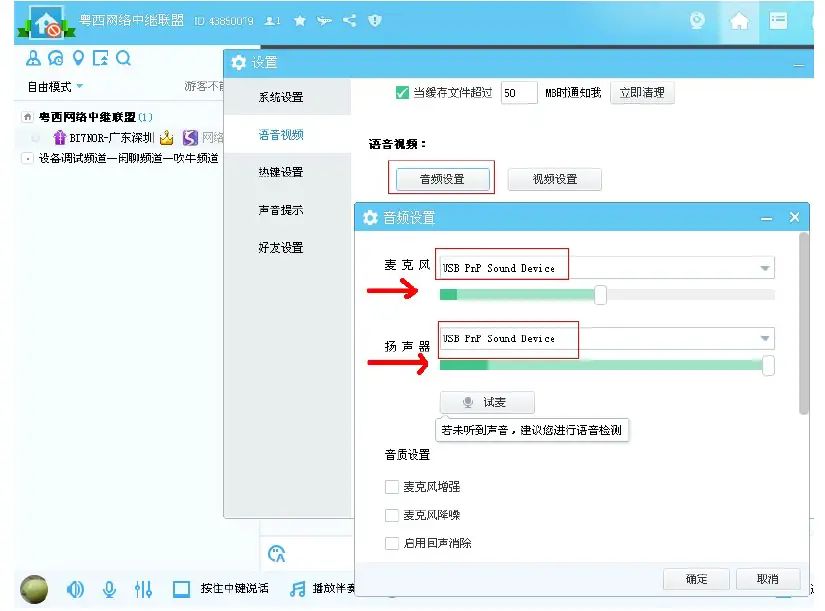825x611 pixels.
Task: Click the shield security icon in title bar
Action: point(375,21)
